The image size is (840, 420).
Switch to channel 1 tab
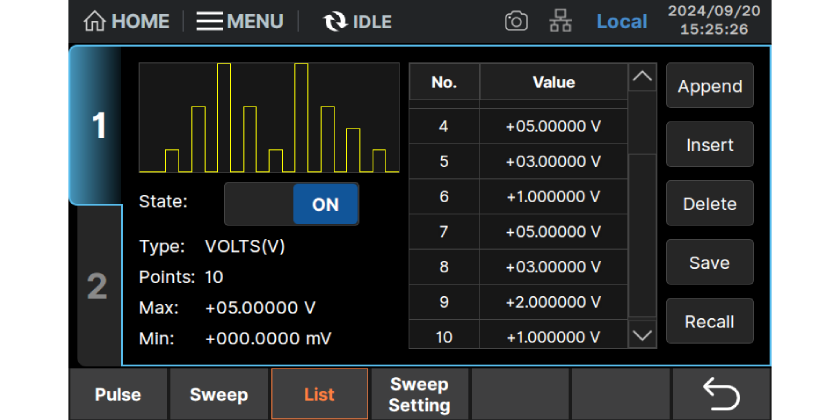pyautogui.click(x=98, y=126)
